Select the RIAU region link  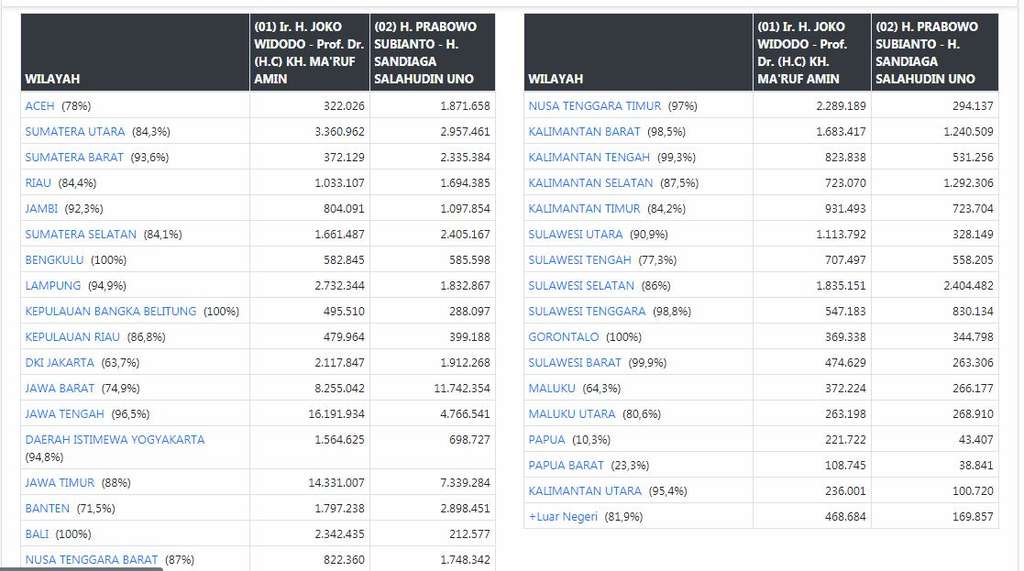[38, 183]
